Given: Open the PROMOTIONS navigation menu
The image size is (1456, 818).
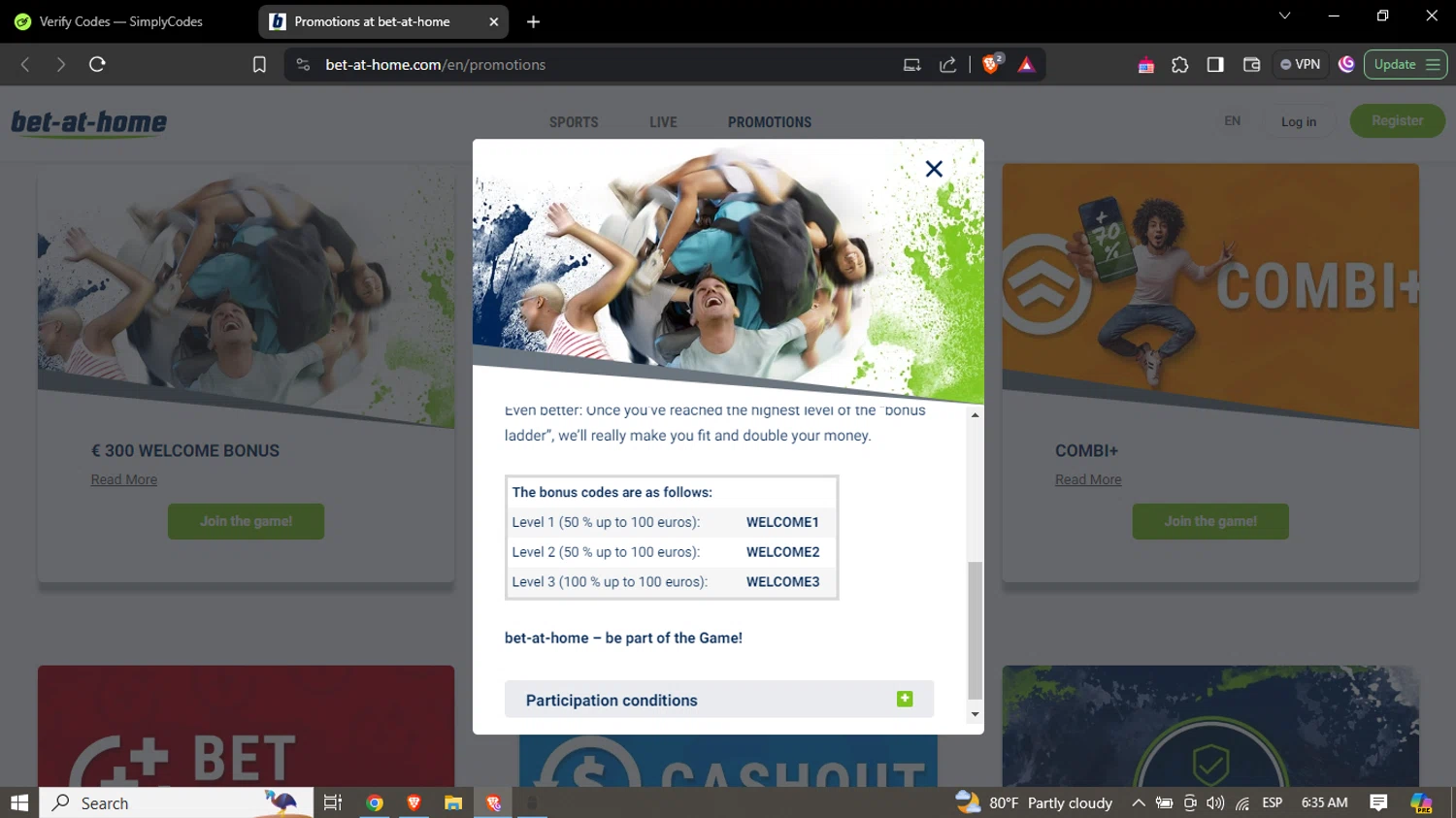Looking at the screenshot, I should pos(770,122).
